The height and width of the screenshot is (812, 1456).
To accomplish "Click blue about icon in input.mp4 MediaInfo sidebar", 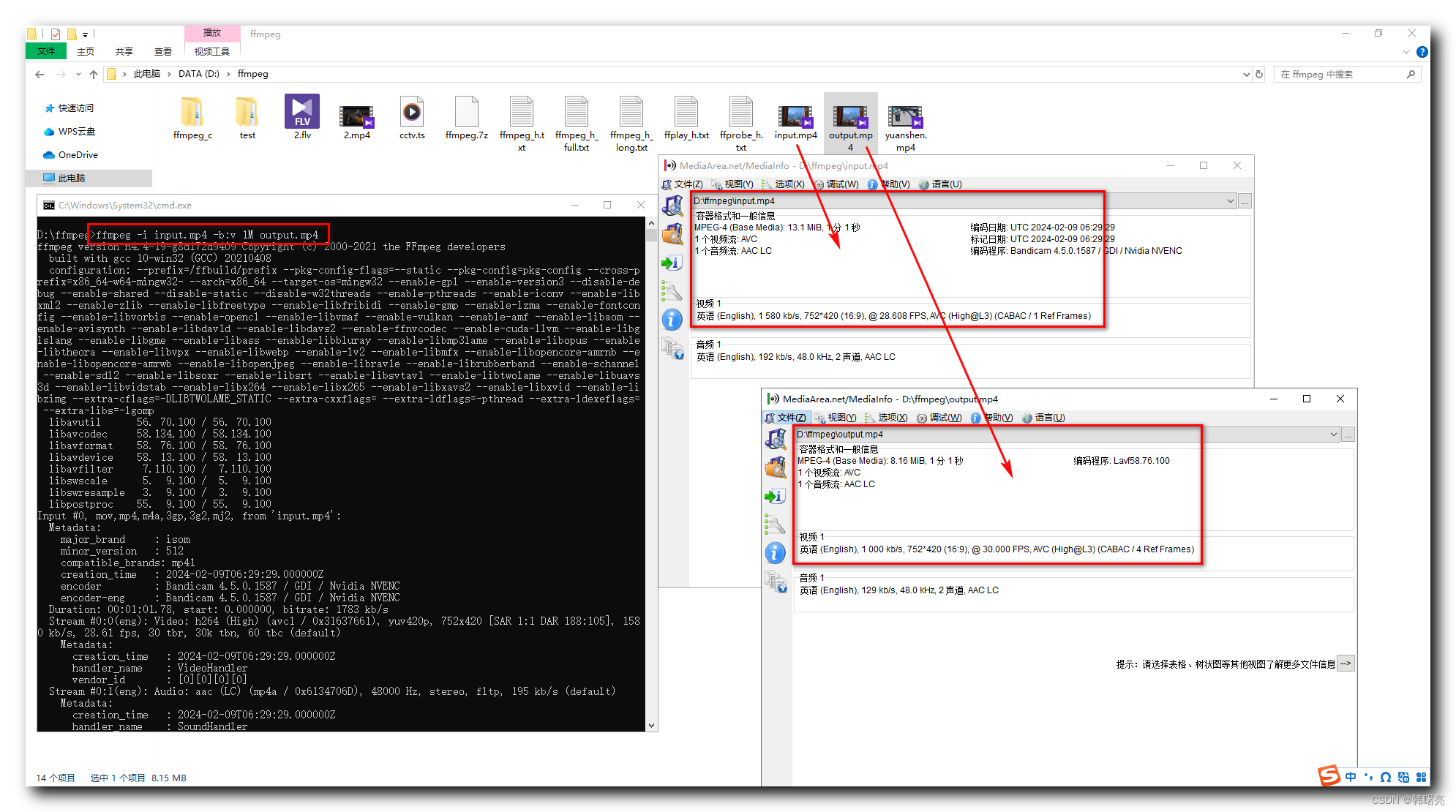I will pos(672,320).
